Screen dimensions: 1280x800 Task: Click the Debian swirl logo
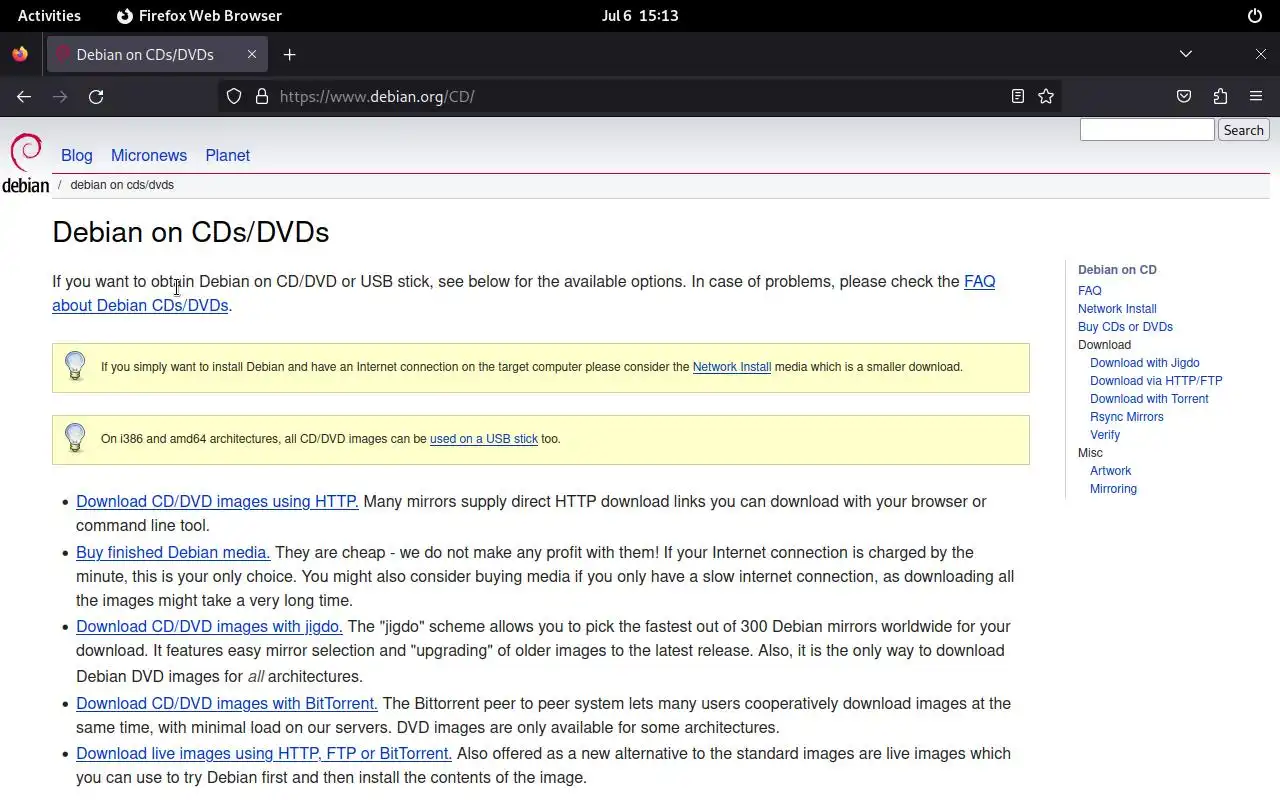(26, 163)
